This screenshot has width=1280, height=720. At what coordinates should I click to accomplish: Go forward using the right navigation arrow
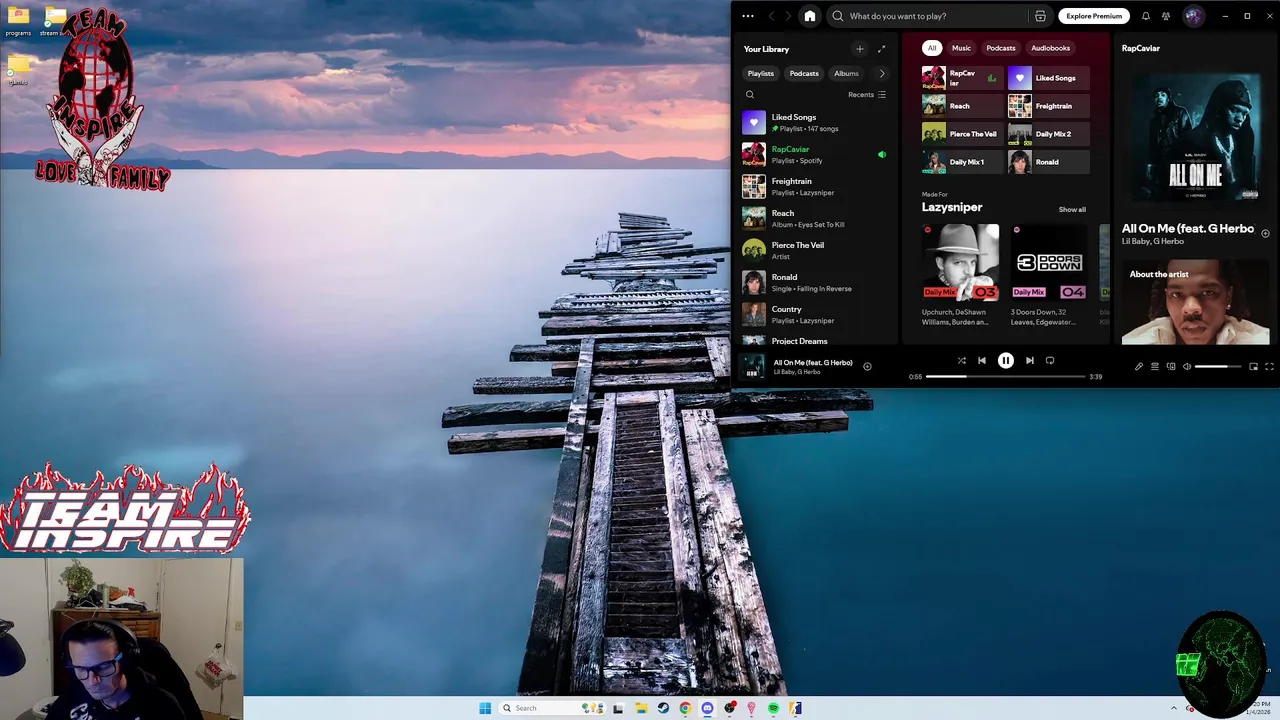click(x=788, y=16)
